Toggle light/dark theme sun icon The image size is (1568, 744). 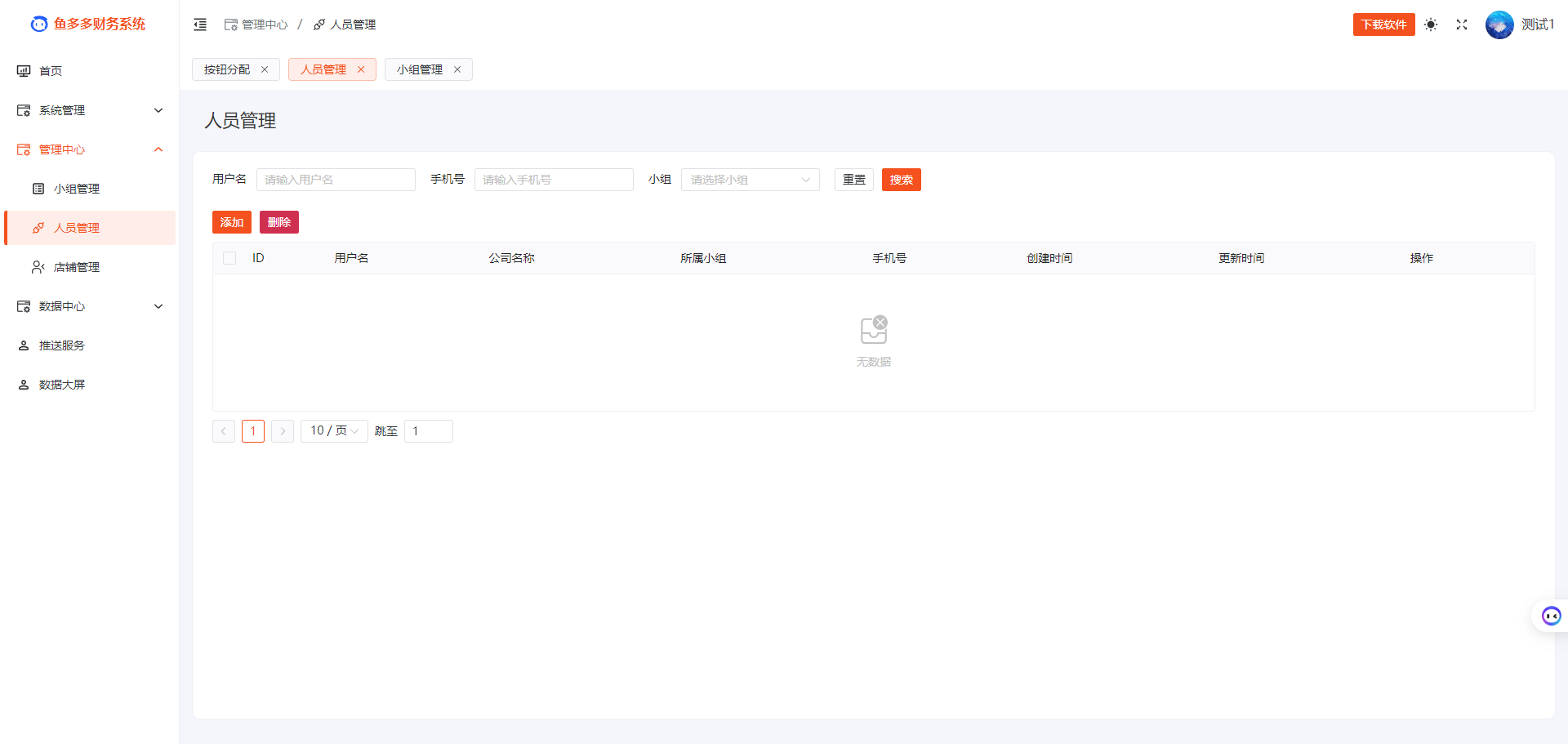click(1431, 25)
